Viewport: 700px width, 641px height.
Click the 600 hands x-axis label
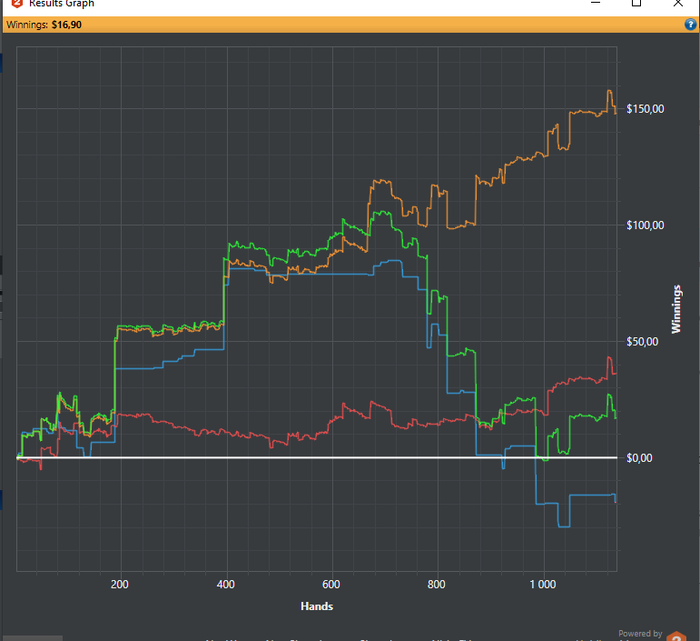pyautogui.click(x=331, y=584)
